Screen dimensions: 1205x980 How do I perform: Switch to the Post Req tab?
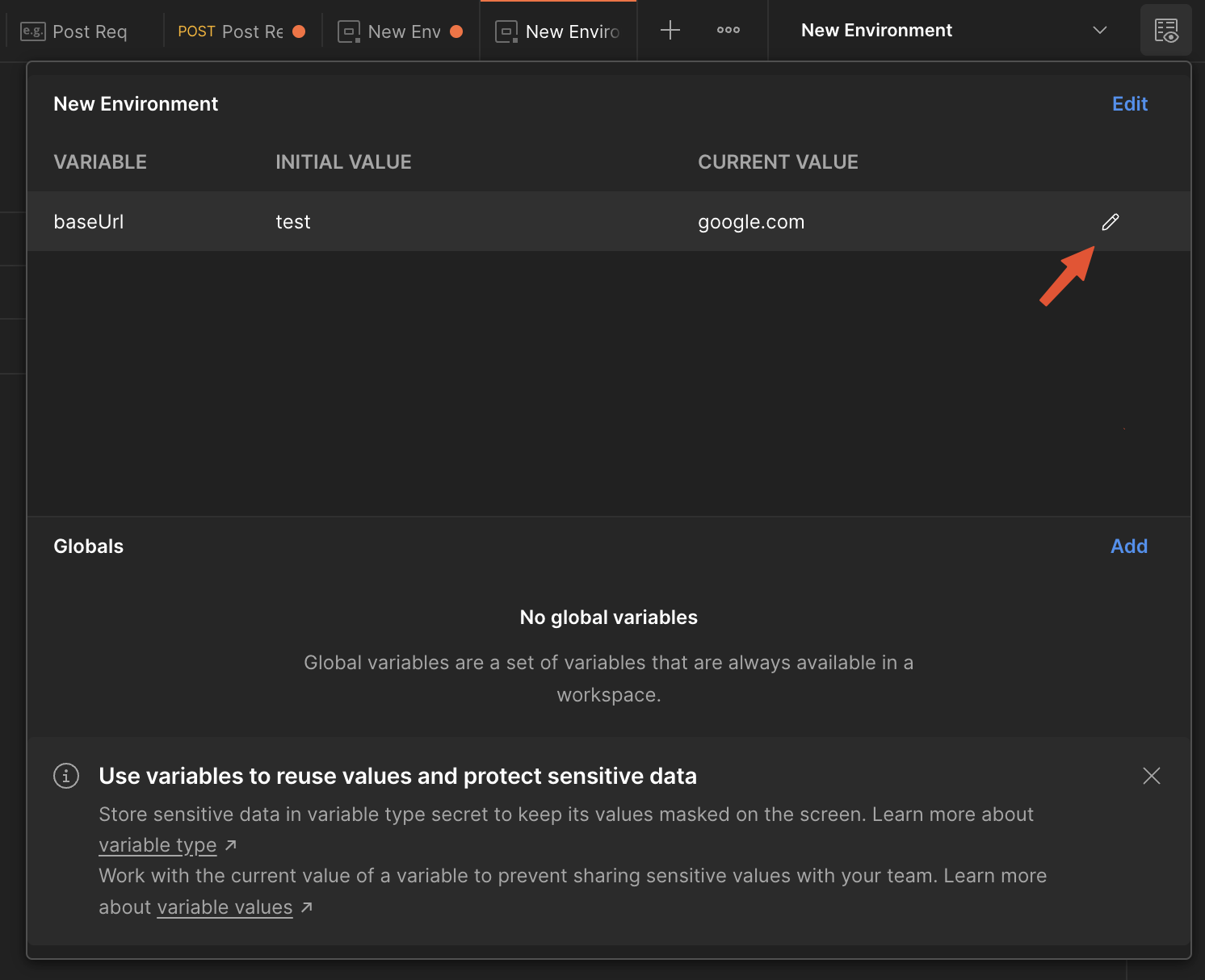tap(89, 31)
